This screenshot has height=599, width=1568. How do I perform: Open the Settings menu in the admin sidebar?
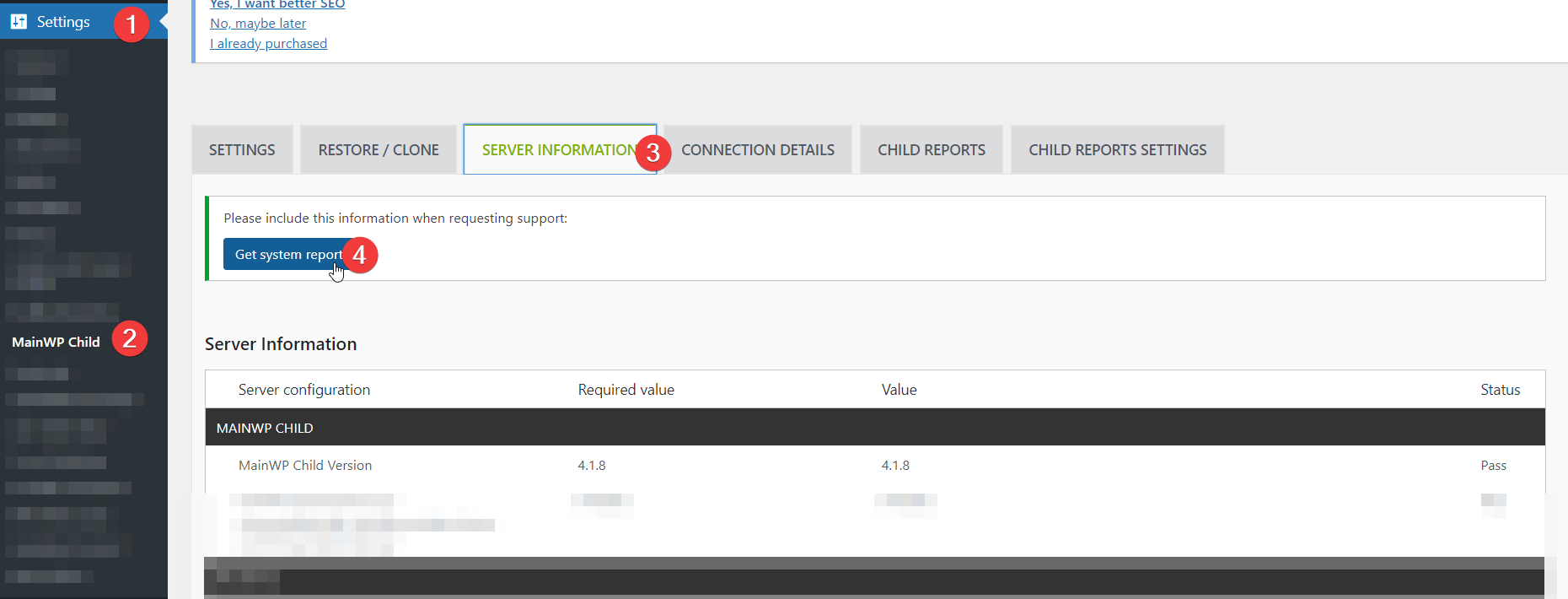[x=83, y=21]
